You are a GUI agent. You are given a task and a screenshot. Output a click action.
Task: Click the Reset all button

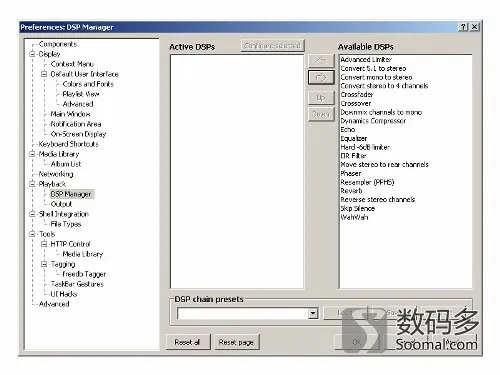pos(188,342)
